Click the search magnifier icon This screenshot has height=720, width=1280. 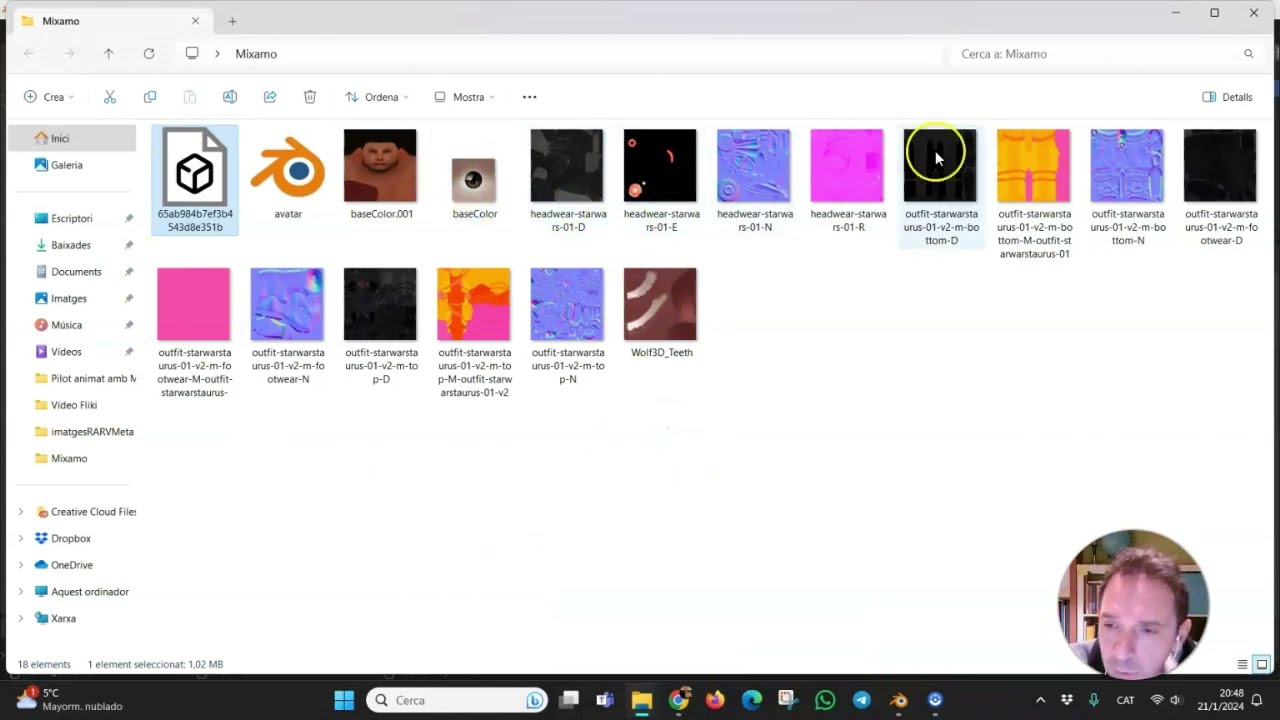tap(1248, 54)
